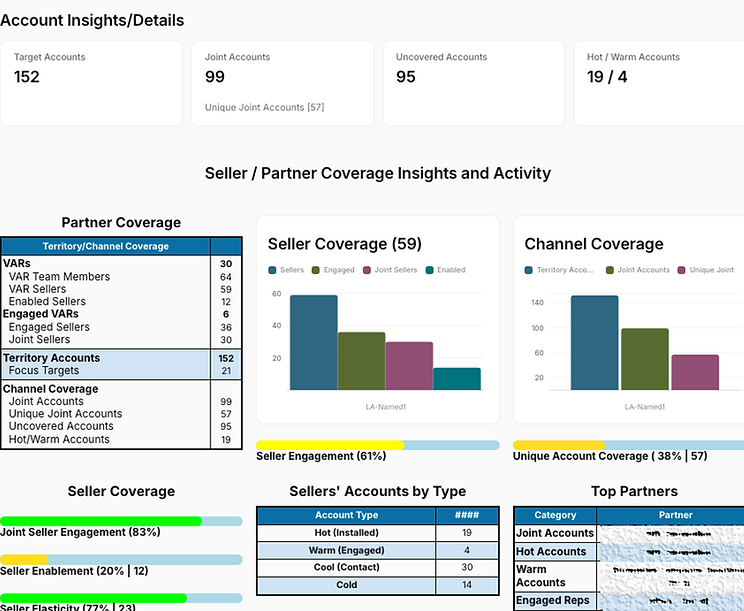
Task: Click the #### column header
Action: [x=467, y=515]
